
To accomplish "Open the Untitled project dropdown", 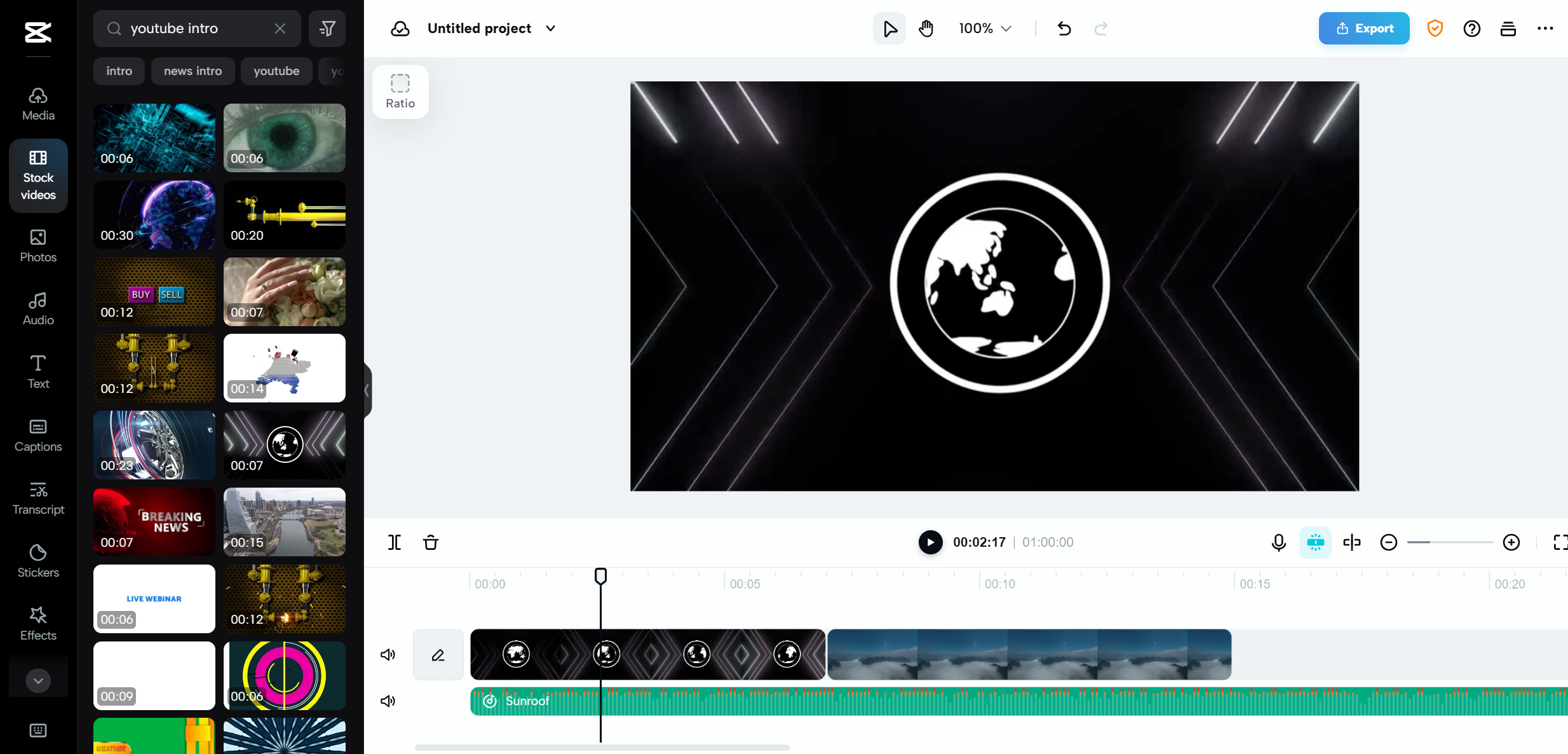I will click(x=550, y=28).
